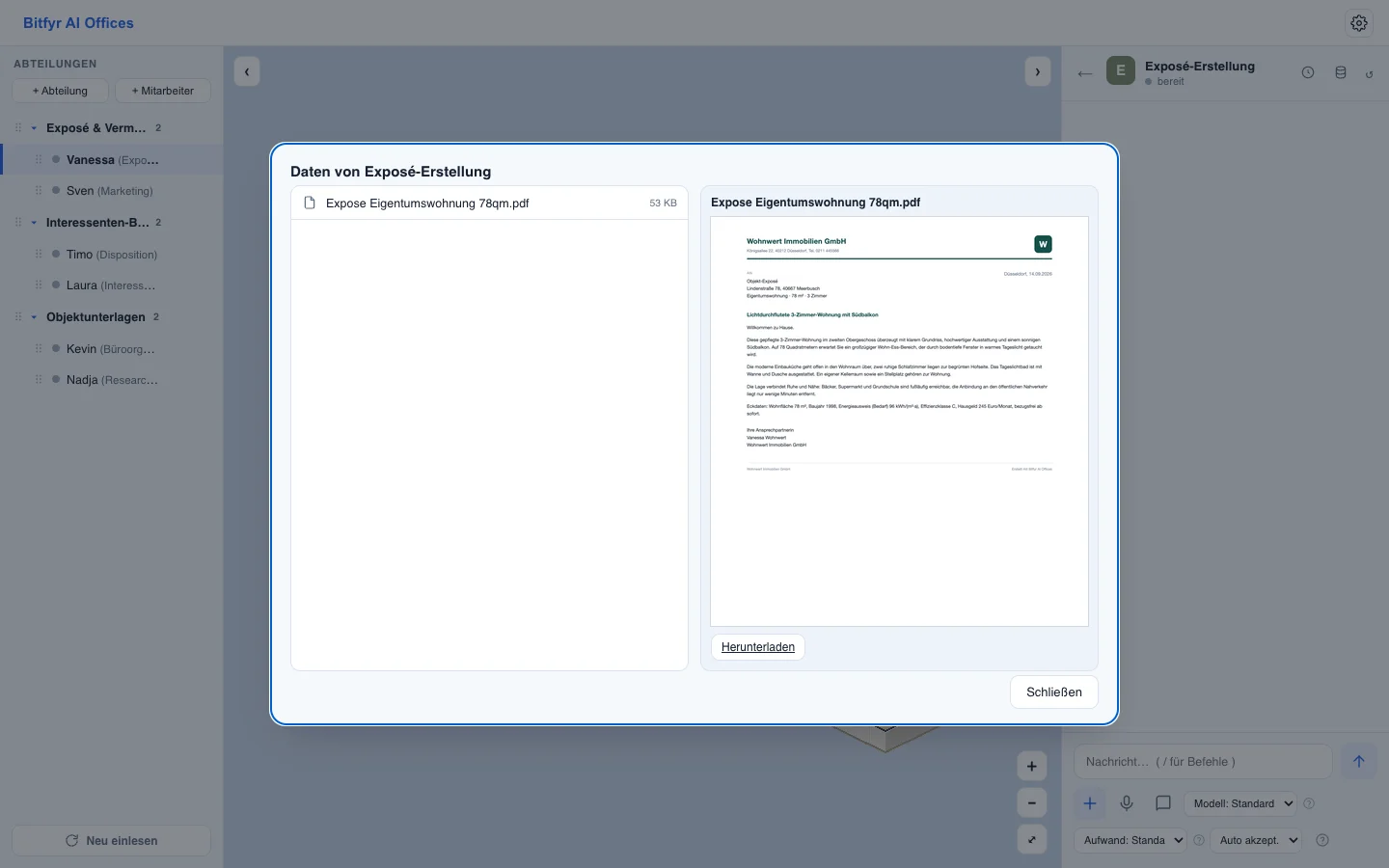Viewport: 1389px width, 868px height.
Task: Open the database icon in chat header
Action: click(x=1341, y=72)
